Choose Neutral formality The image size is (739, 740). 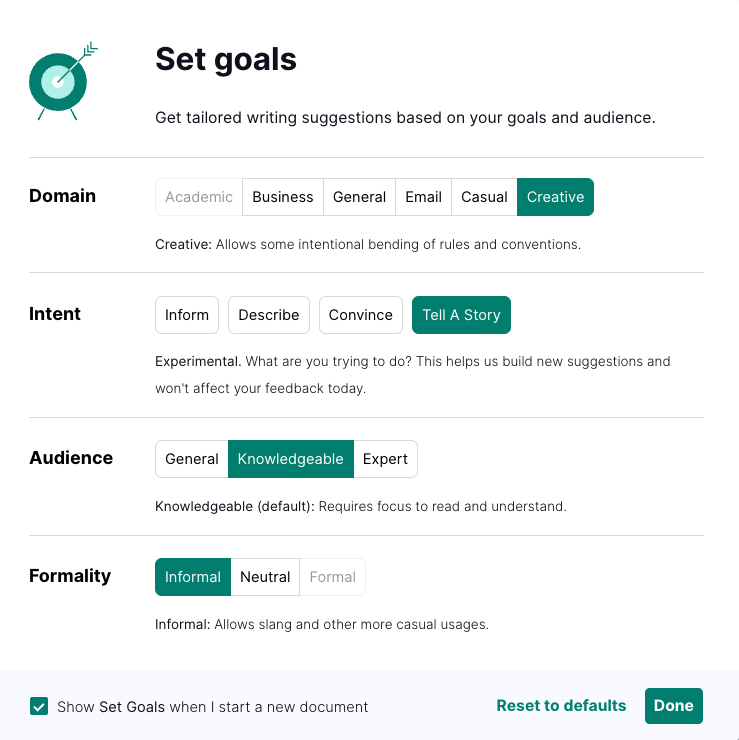pos(265,577)
